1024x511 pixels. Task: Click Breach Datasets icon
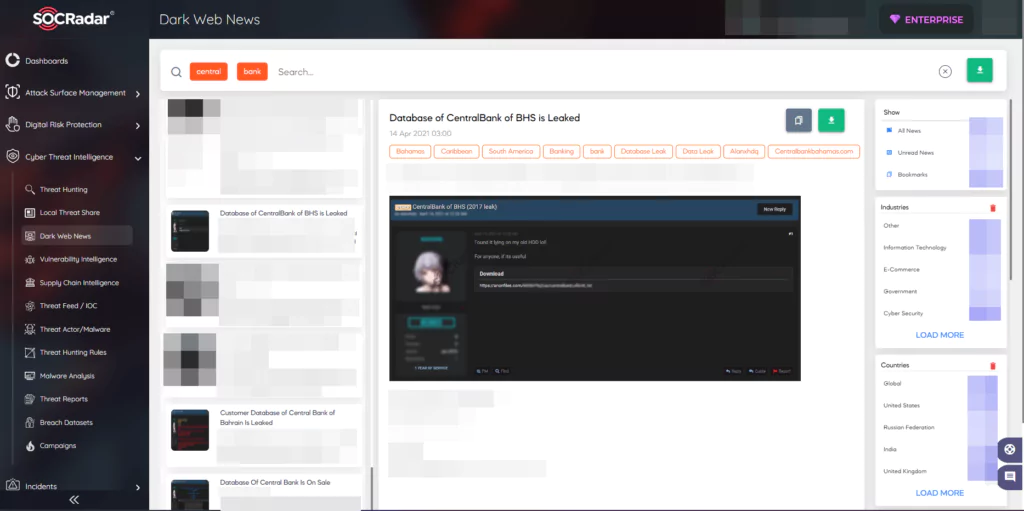coord(29,422)
